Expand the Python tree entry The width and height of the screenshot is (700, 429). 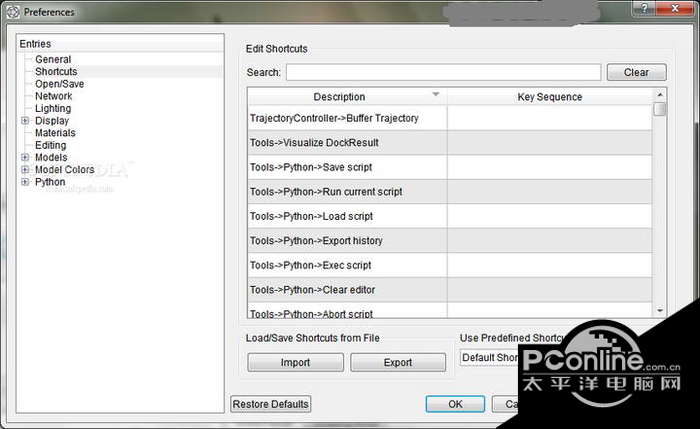[x=25, y=182]
